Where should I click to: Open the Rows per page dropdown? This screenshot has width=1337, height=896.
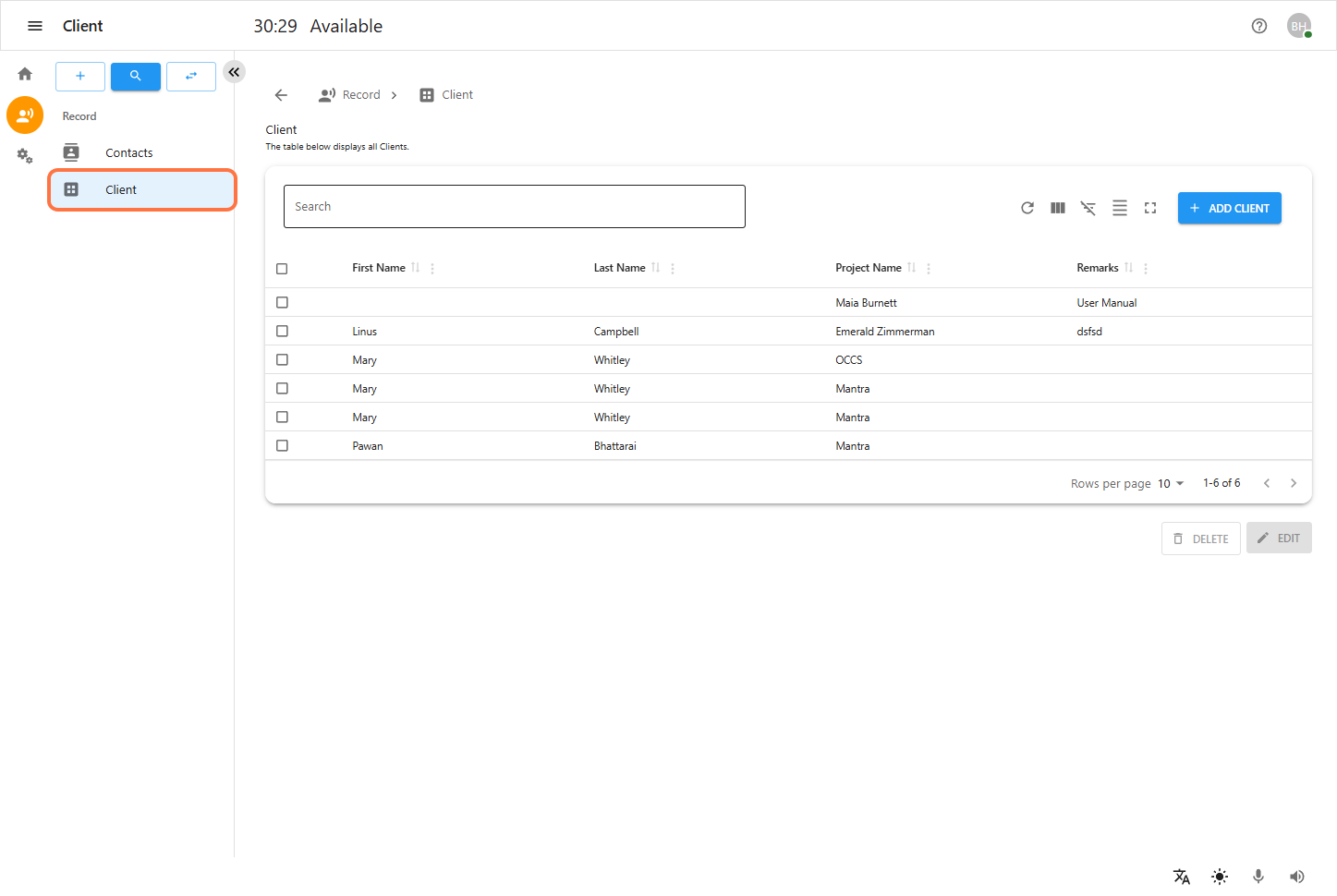(1171, 483)
